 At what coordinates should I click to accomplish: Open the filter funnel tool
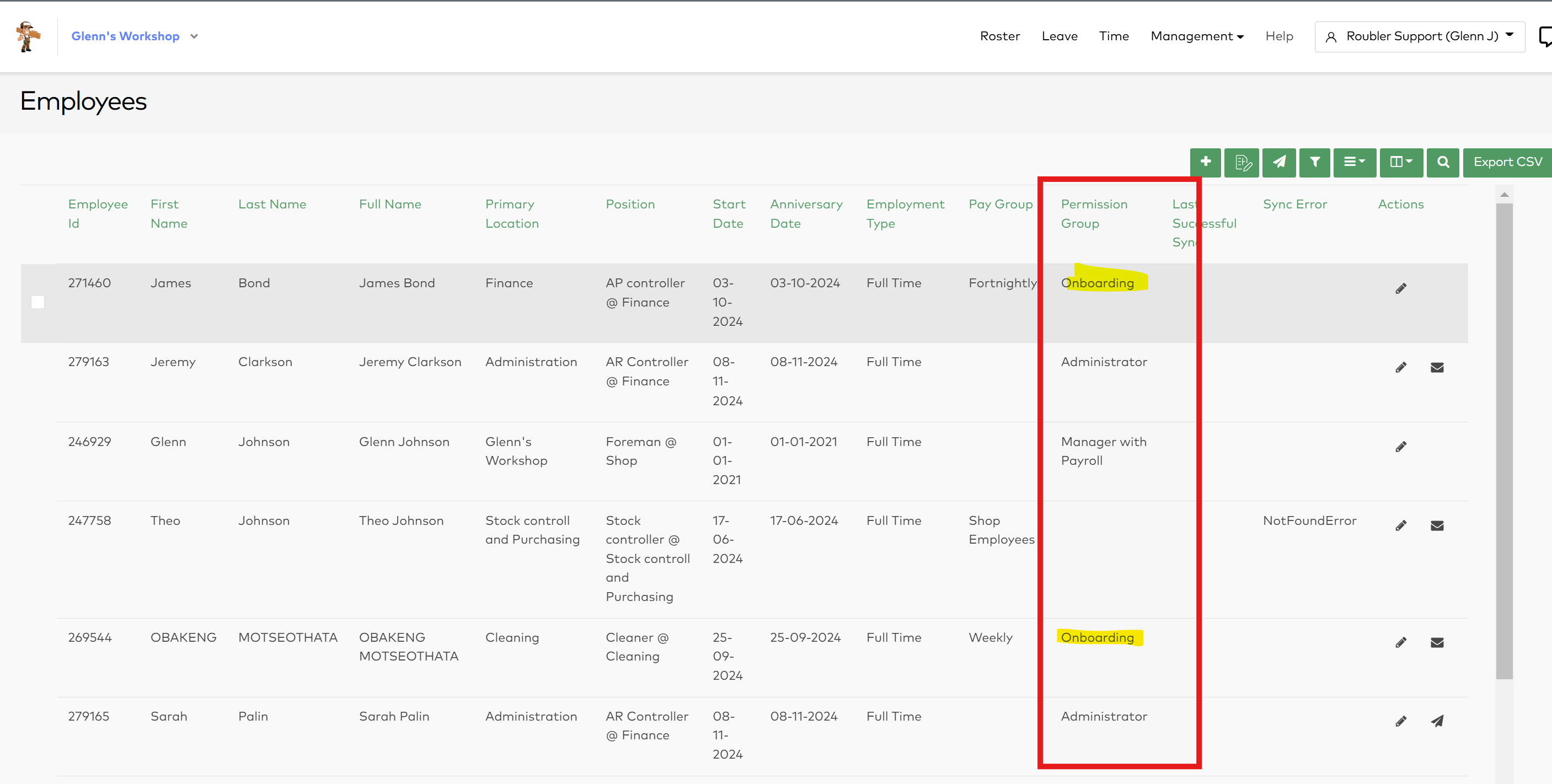1314,162
